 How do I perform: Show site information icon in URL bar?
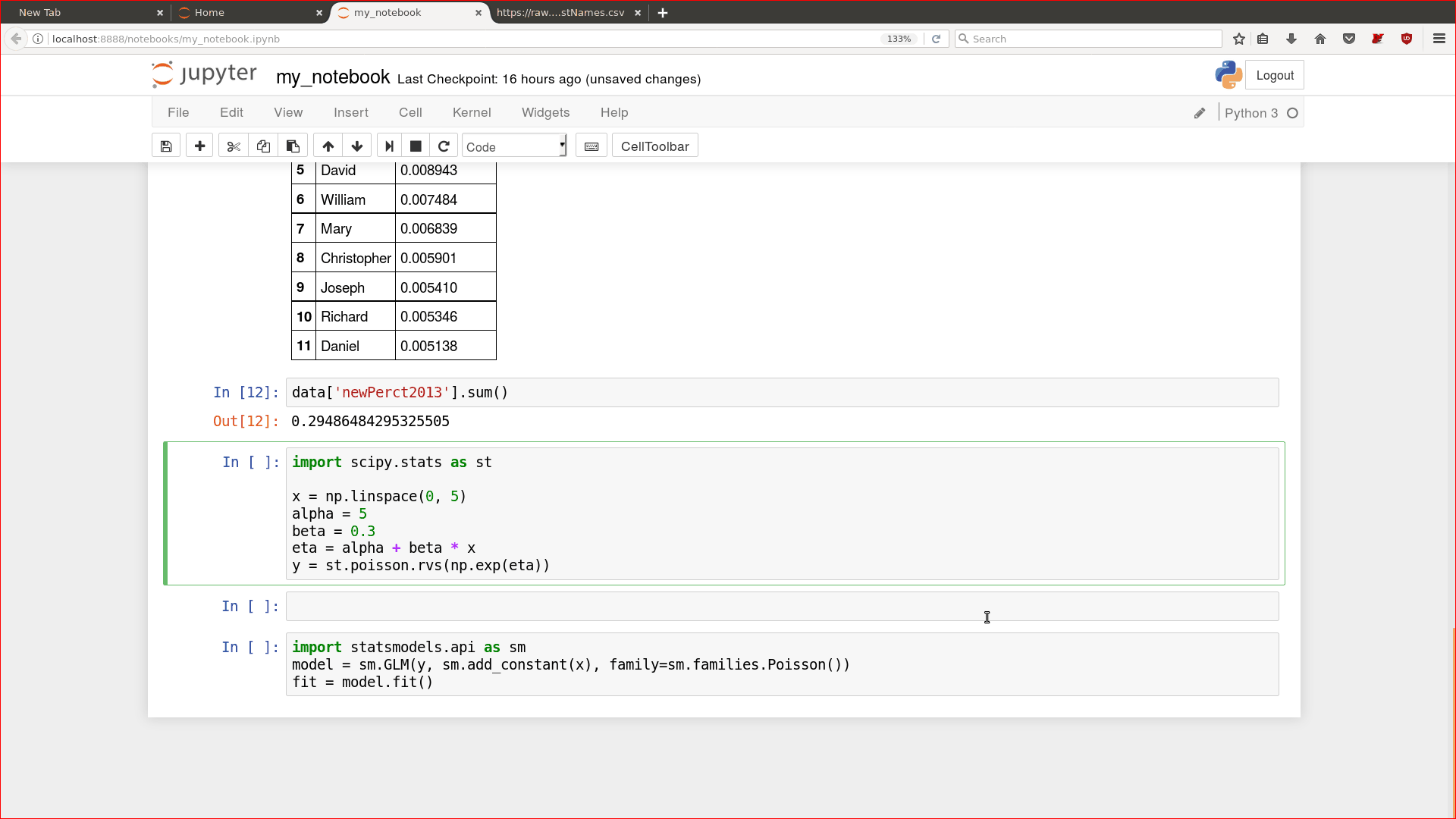[x=38, y=39]
